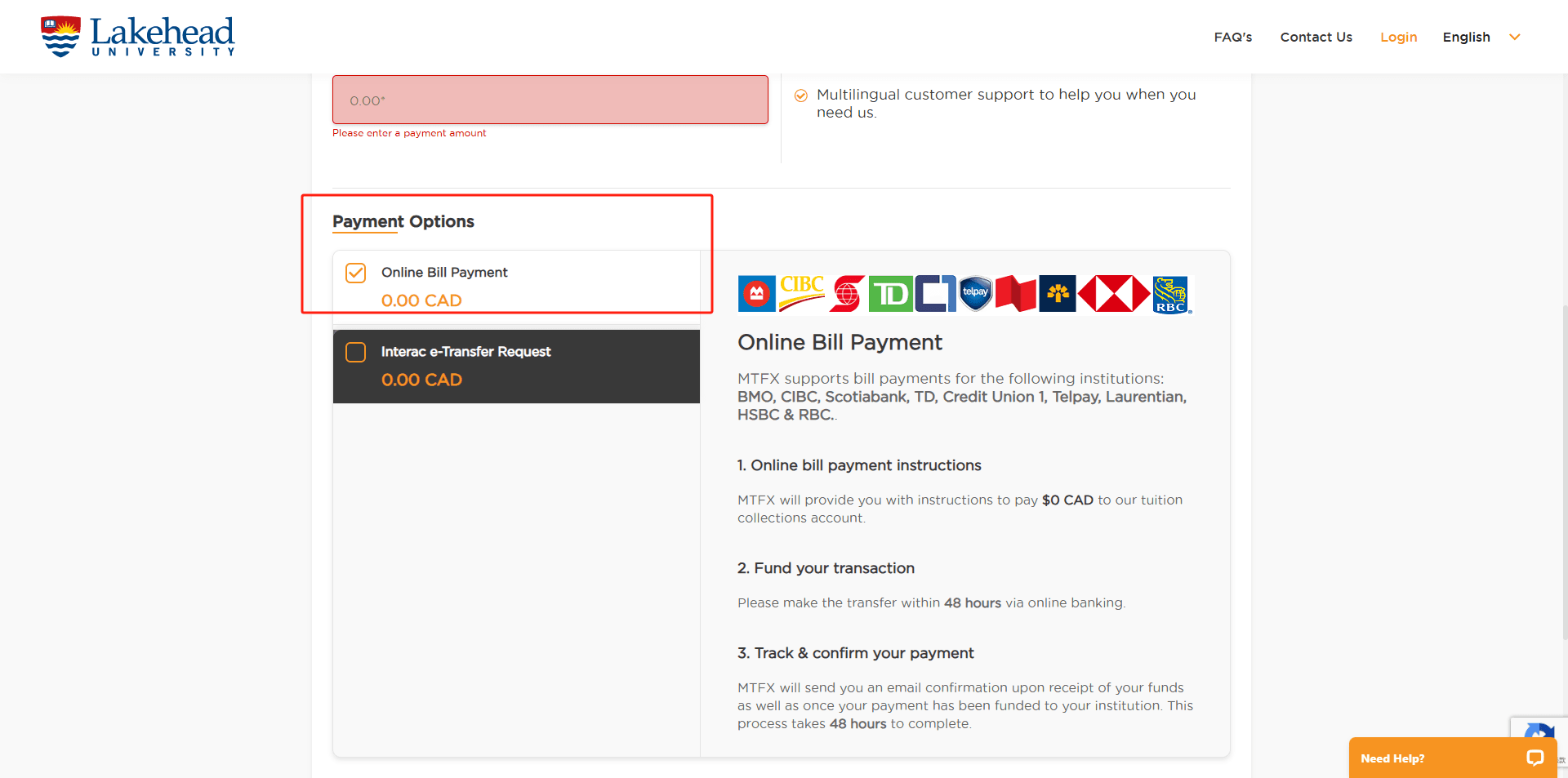This screenshot has width=1568, height=778.
Task: Click the checkmark icon beside Multilingual support
Action: point(801,96)
